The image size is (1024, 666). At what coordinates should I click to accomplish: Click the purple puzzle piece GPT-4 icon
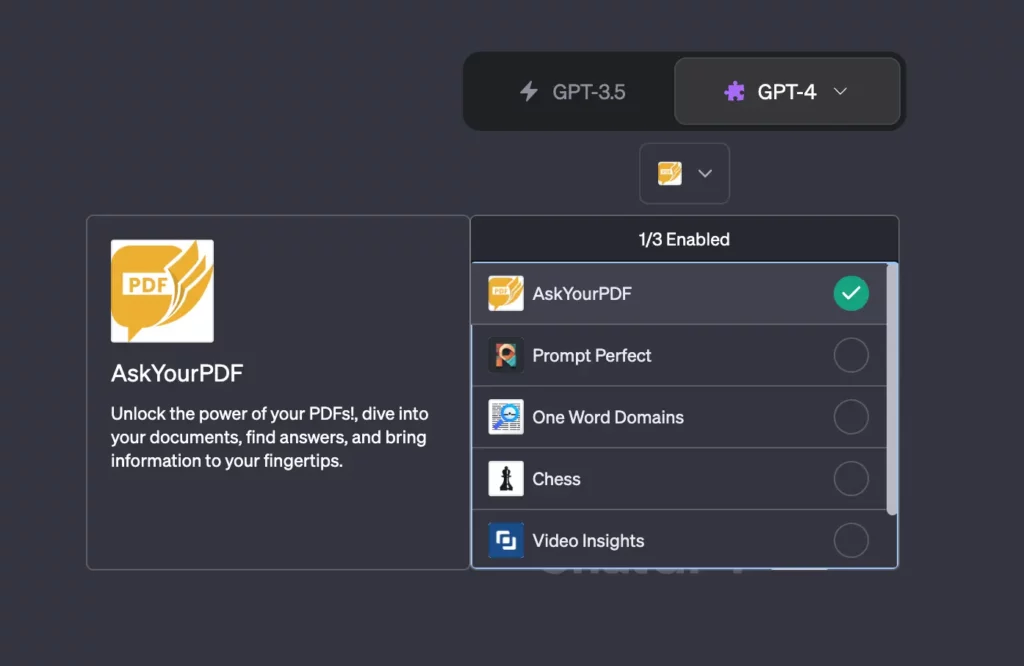click(734, 92)
